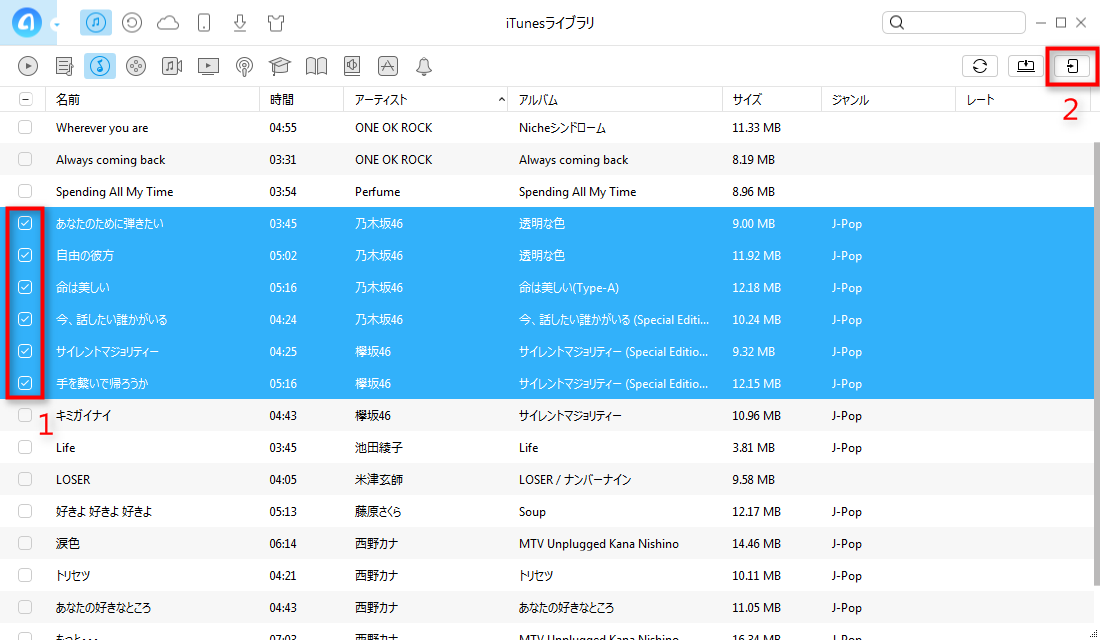Image resolution: width=1100 pixels, height=640 pixels.
Task: Click the album LOSER / ナンバーナイン cell
Action: (x=575, y=480)
